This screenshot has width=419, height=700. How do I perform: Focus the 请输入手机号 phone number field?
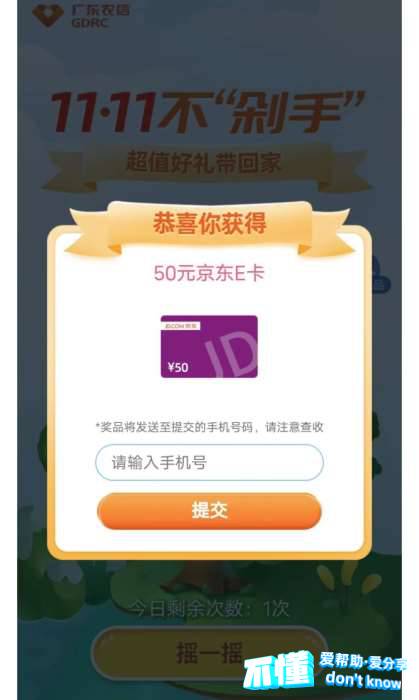(209, 462)
